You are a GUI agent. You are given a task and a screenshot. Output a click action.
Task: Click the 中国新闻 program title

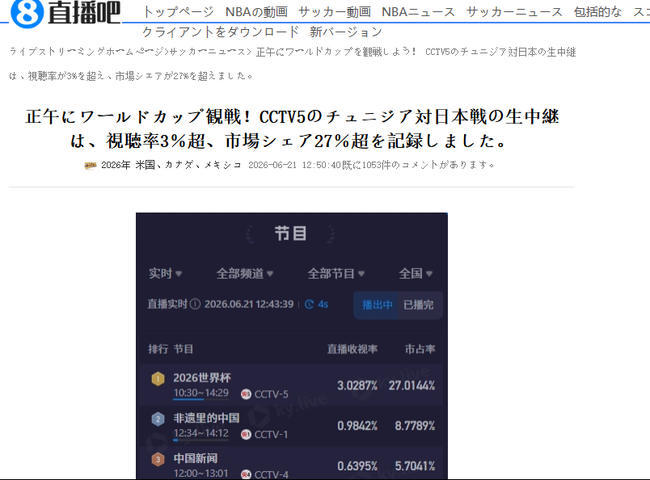195,458
